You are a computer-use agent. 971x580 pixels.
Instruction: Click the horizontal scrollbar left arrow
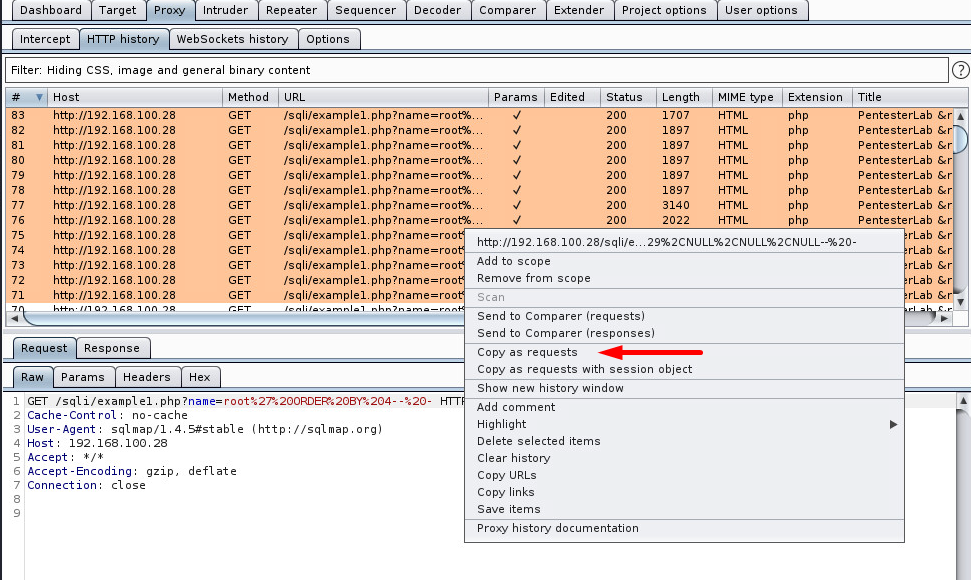click(x=14, y=318)
